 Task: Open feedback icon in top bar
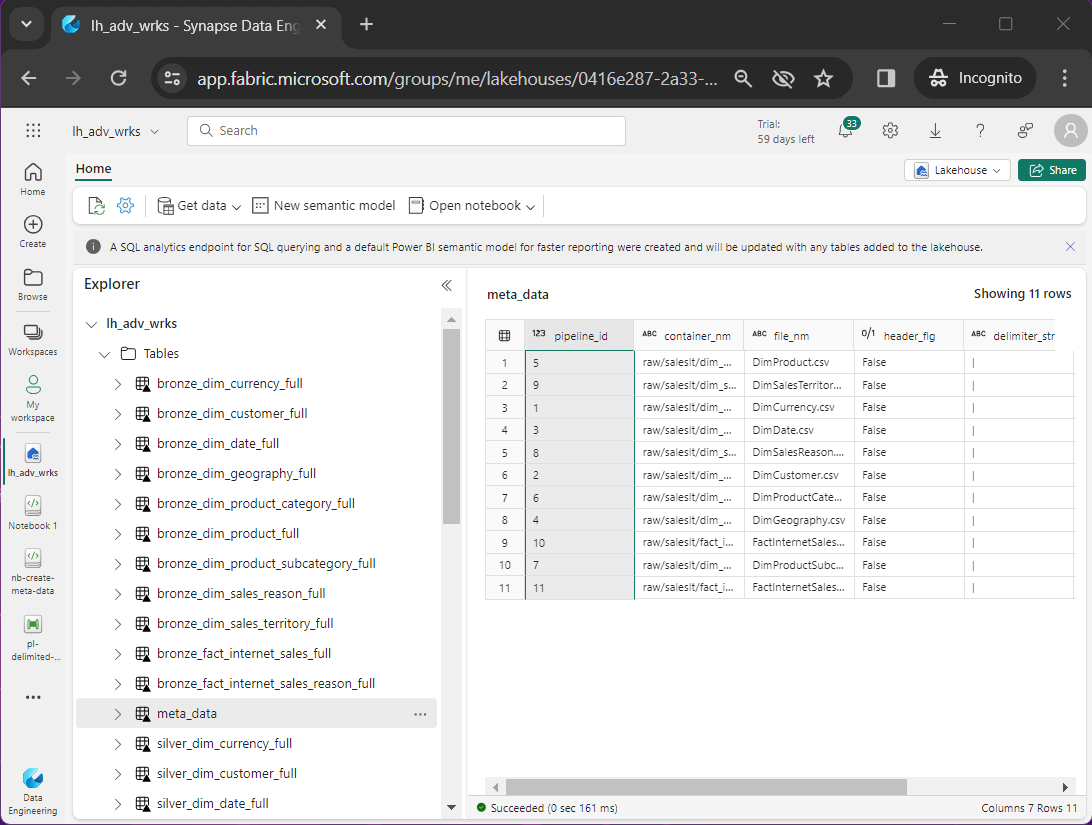pyautogui.click(x=1025, y=130)
